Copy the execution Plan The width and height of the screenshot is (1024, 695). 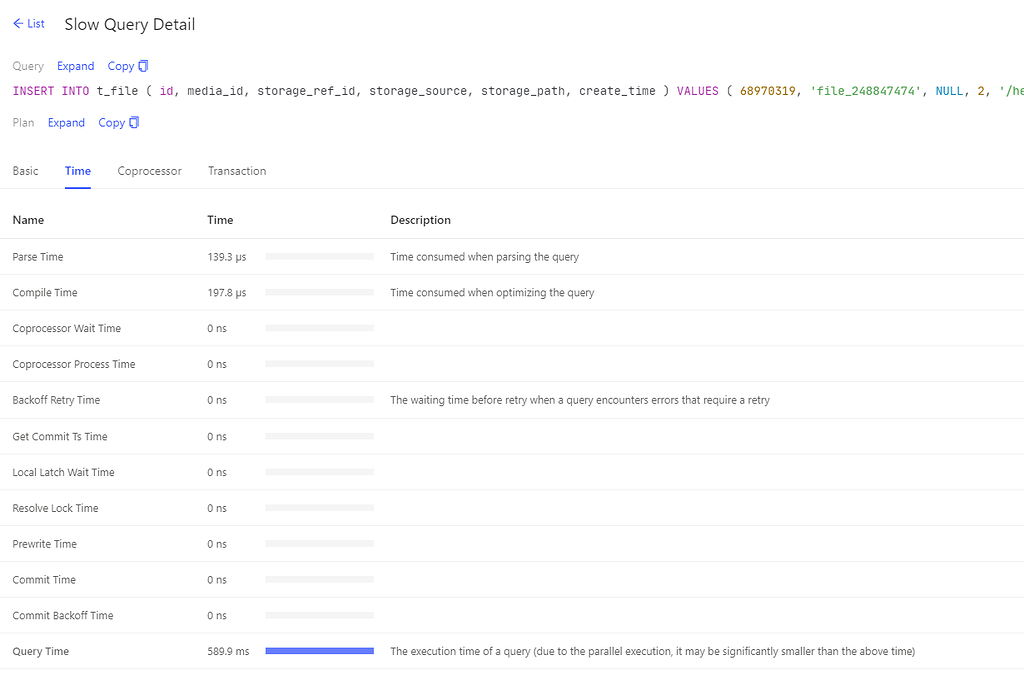tap(118, 123)
